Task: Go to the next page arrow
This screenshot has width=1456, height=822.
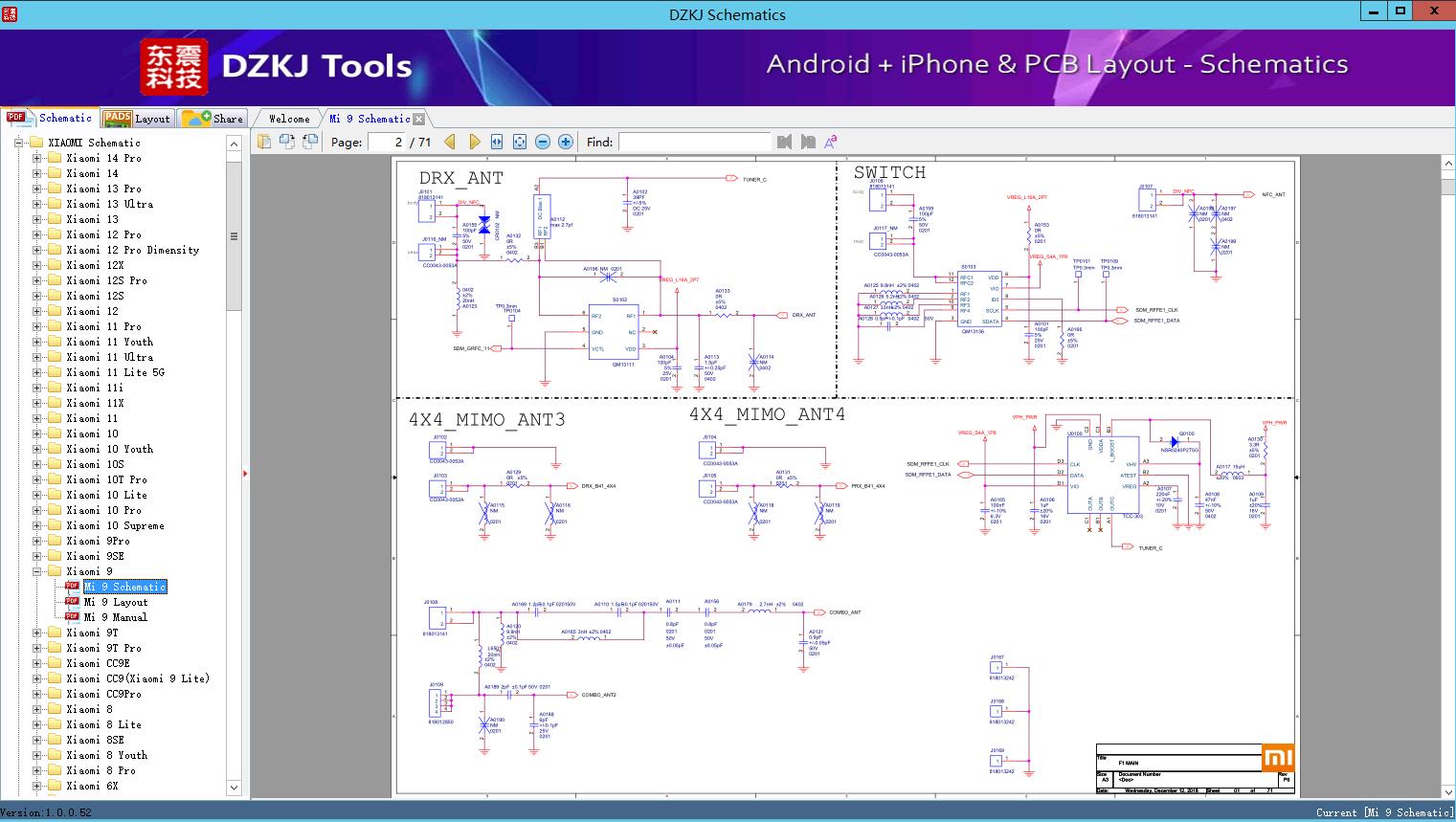Action: (x=474, y=142)
